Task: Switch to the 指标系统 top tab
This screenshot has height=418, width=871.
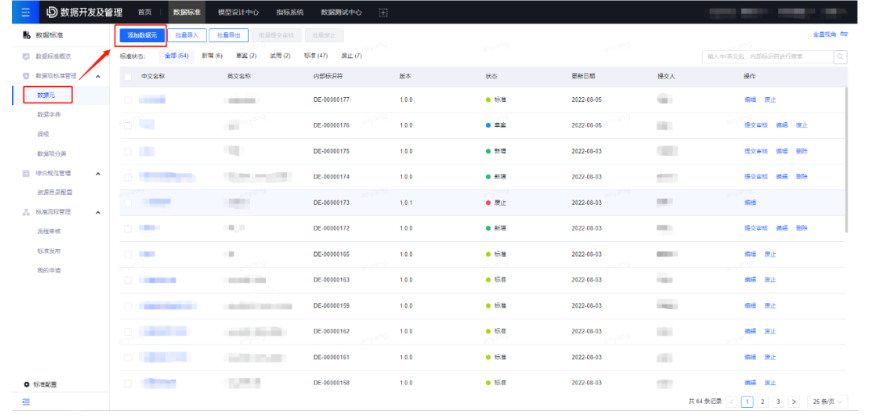Action: (290, 12)
